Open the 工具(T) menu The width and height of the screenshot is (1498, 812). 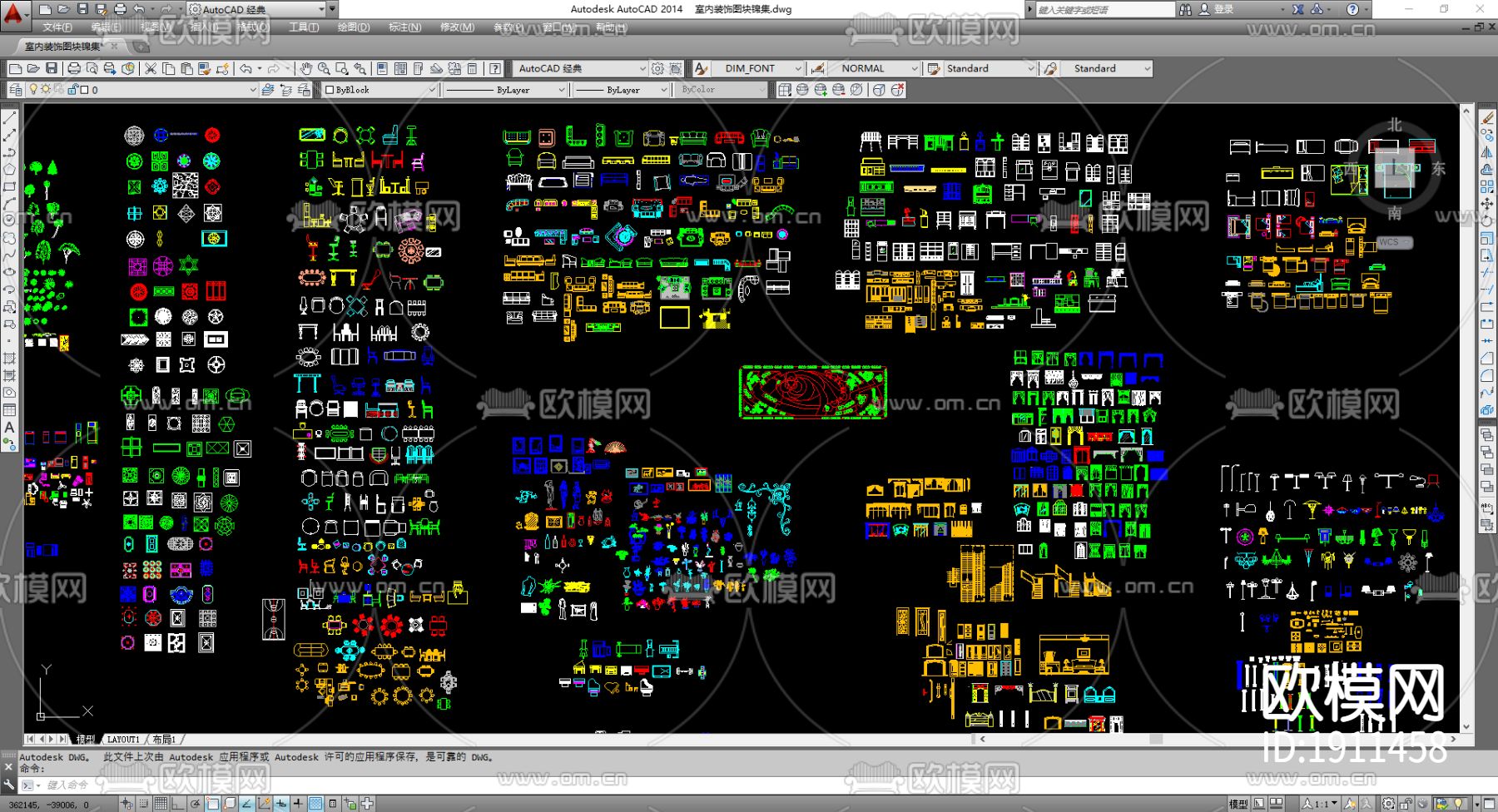[x=304, y=27]
